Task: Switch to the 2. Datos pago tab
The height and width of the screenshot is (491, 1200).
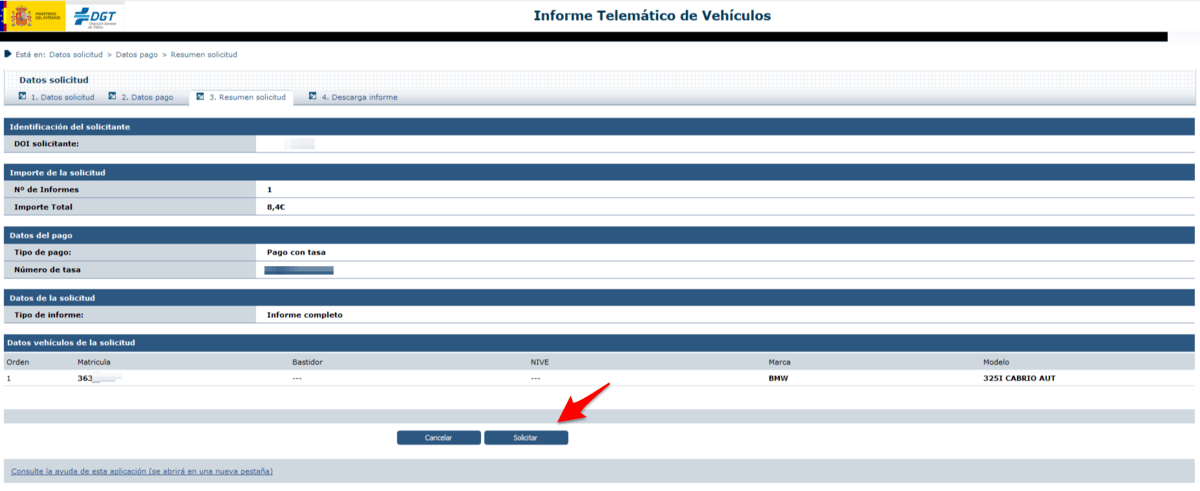Action: [147, 97]
